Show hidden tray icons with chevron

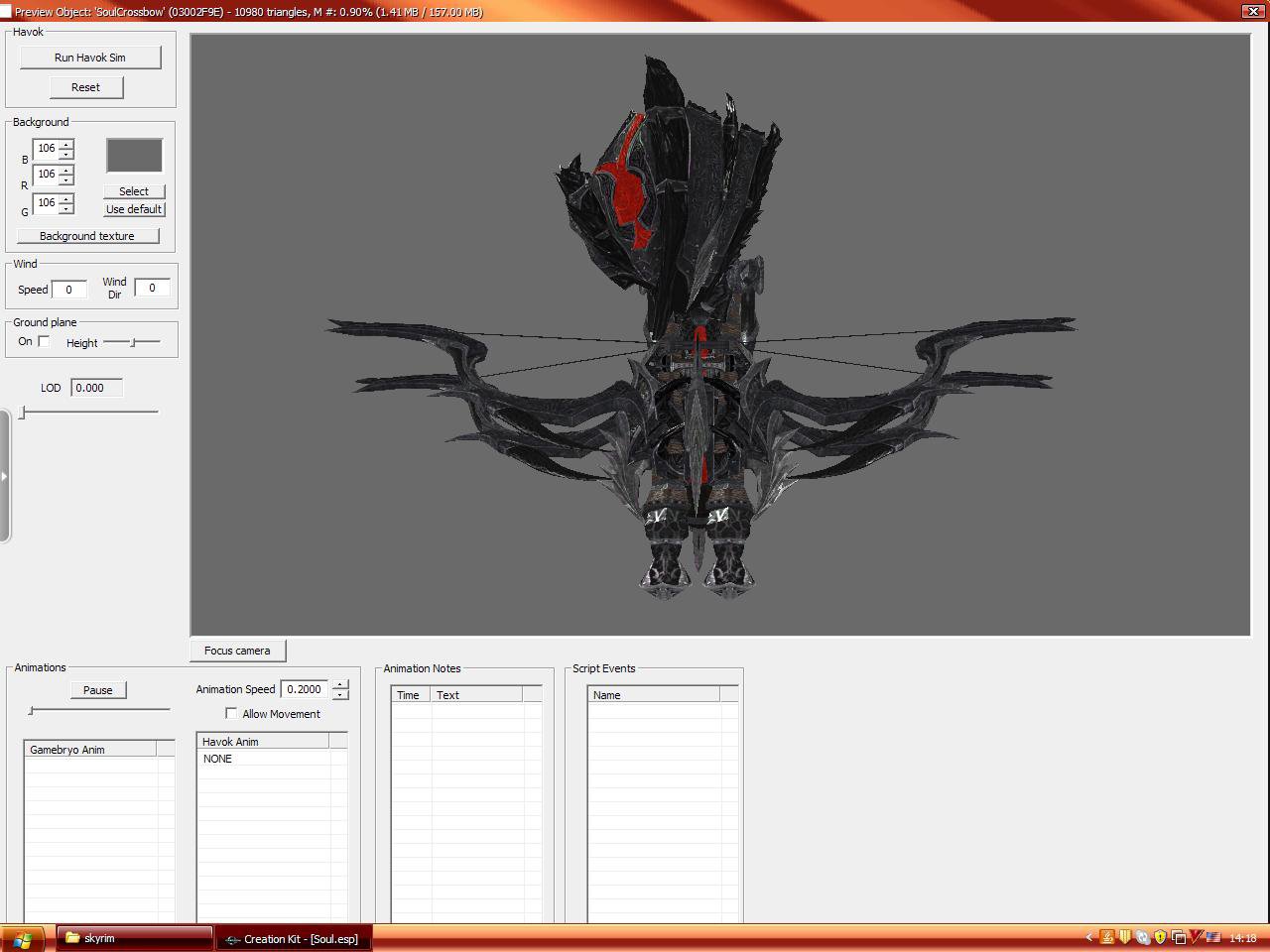tap(1088, 937)
